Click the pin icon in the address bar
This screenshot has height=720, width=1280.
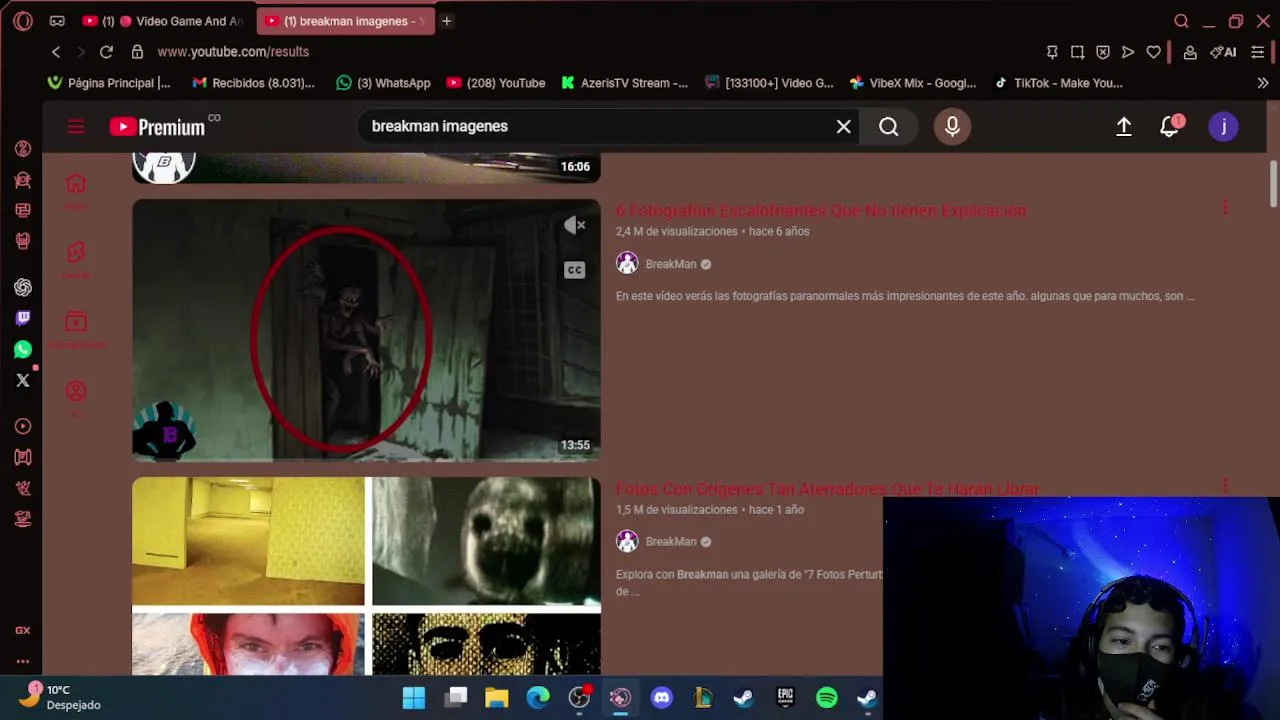pyautogui.click(x=1052, y=52)
